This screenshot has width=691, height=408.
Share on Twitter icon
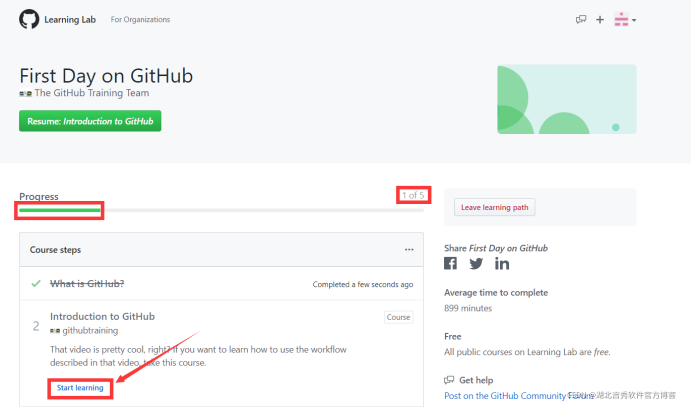coord(476,264)
